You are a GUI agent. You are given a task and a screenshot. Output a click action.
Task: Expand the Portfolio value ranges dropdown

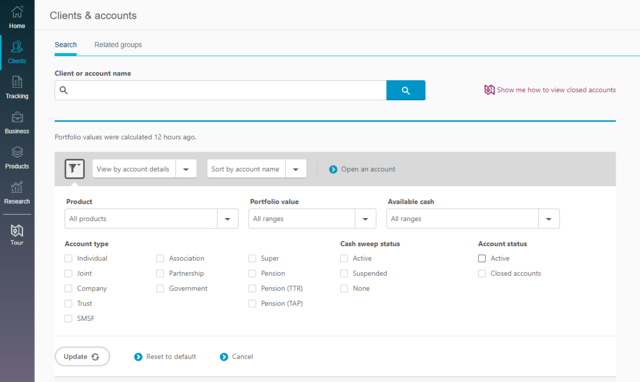312,219
